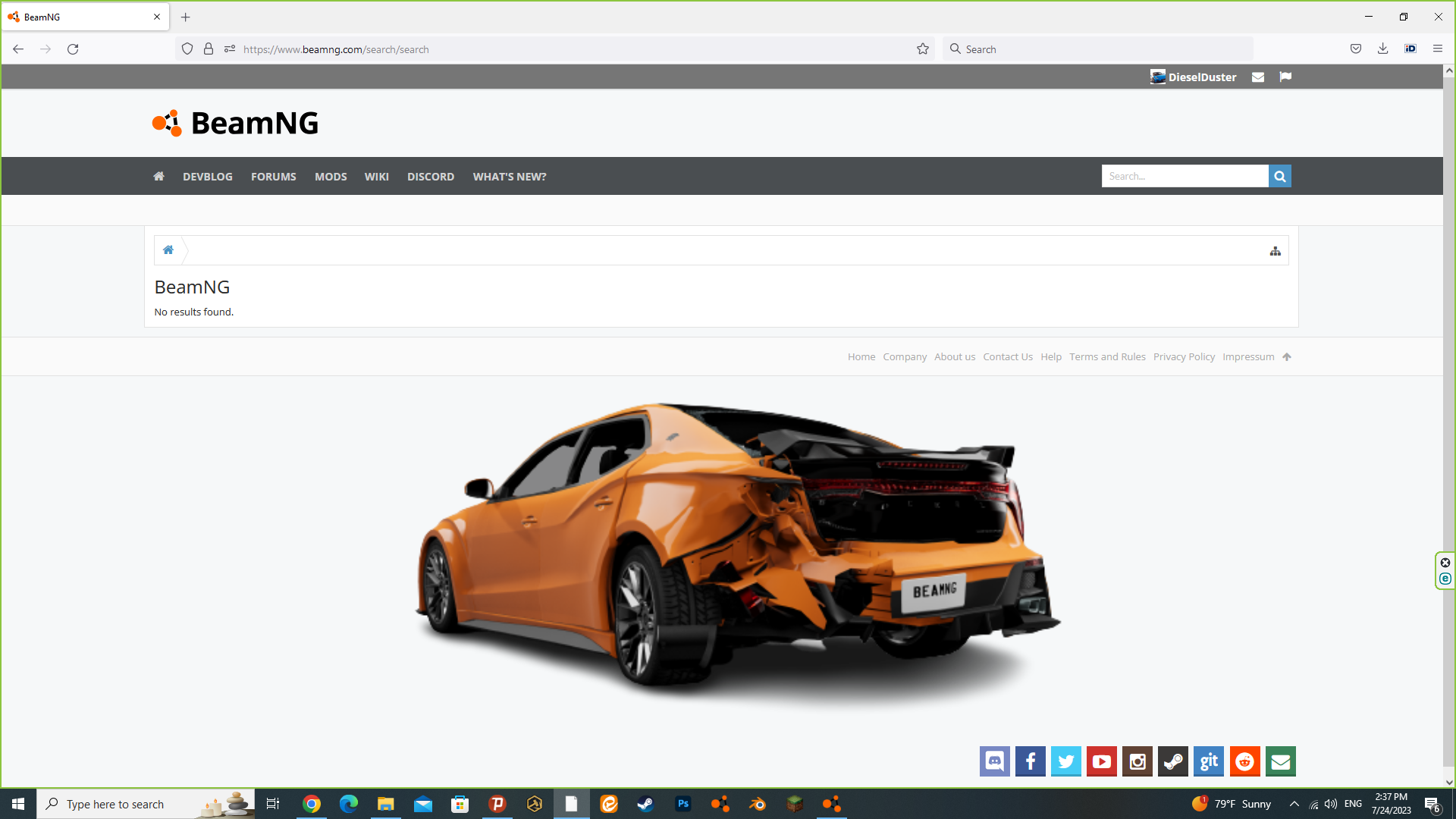Open Steam from the taskbar
The width and height of the screenshot is (1456, 819).
tap(645, 804)
